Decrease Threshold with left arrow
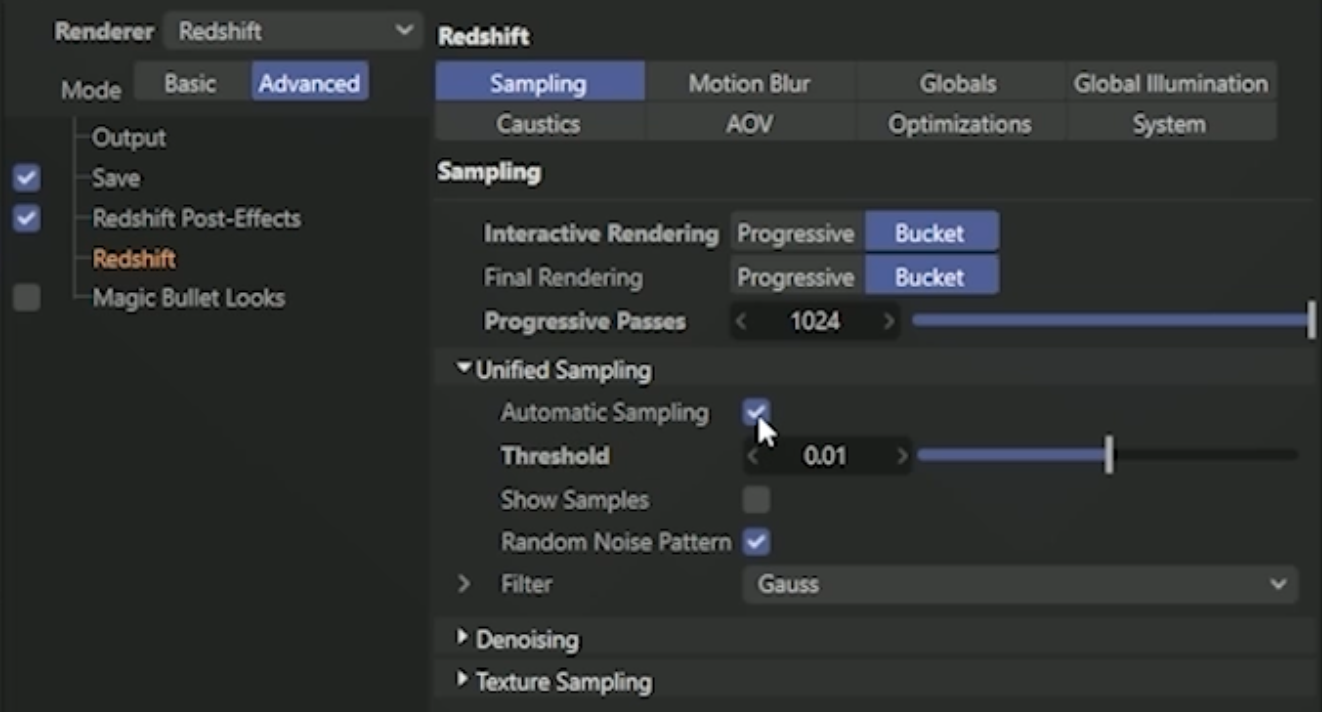 (753, 456)
